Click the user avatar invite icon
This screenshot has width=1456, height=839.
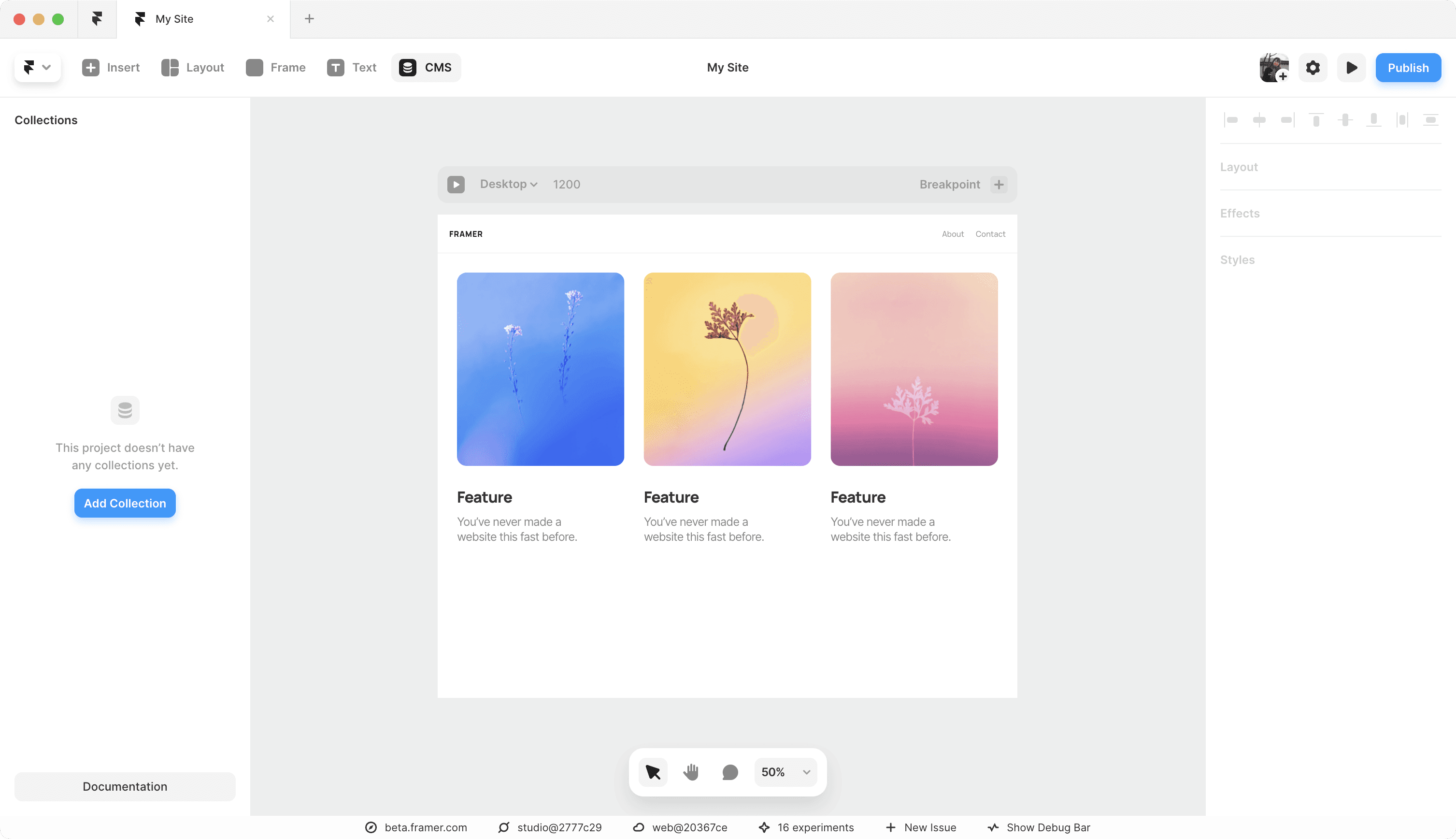click(1273, 68)
